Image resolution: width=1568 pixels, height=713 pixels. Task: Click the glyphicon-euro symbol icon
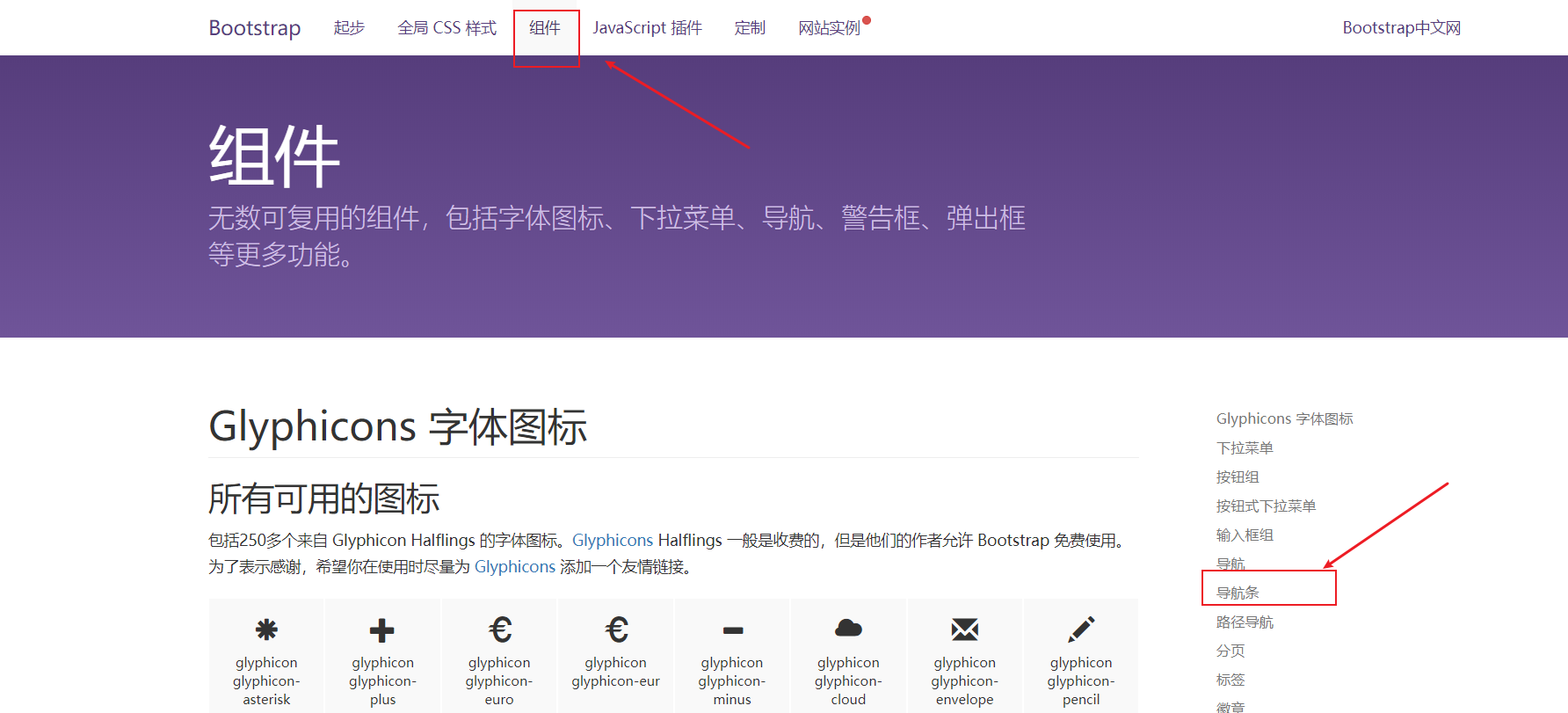[x=500, y=629]
